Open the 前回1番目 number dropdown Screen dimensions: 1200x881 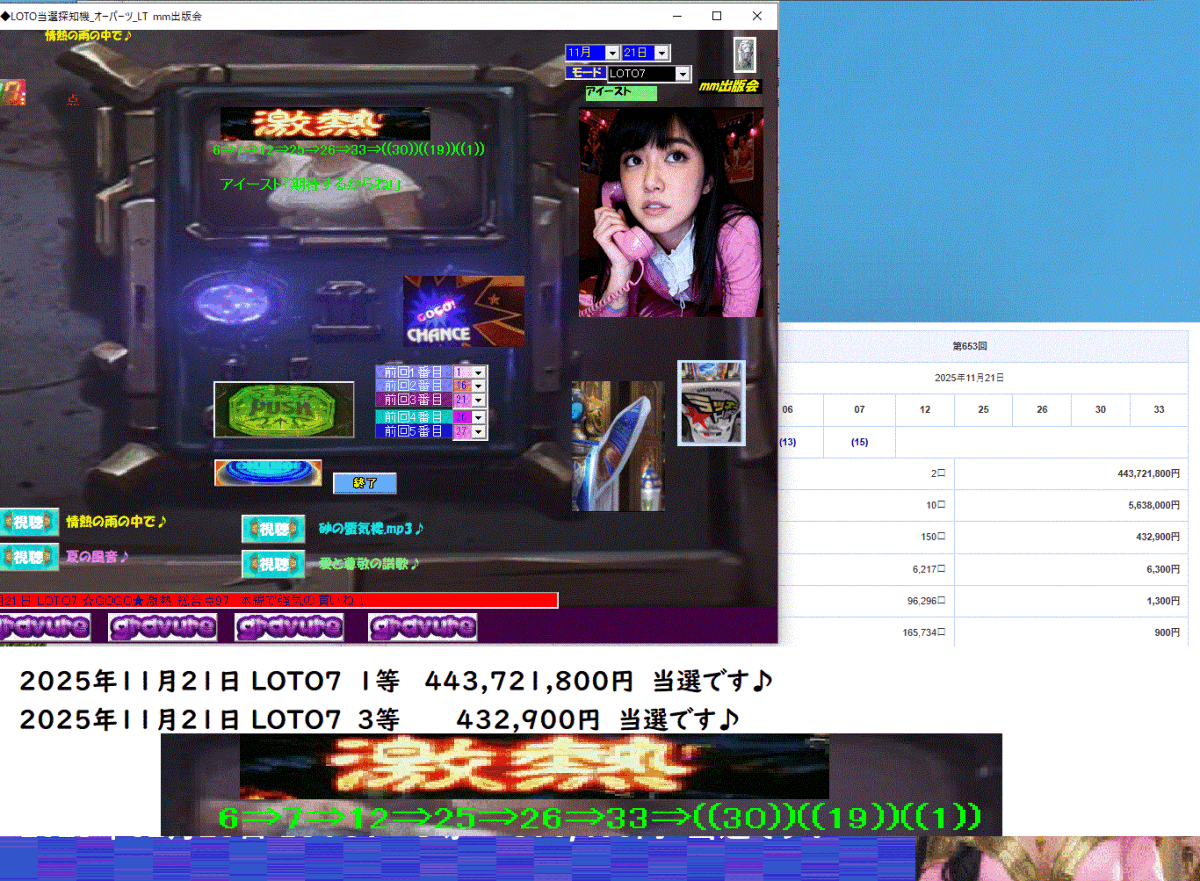pos(478,372)
